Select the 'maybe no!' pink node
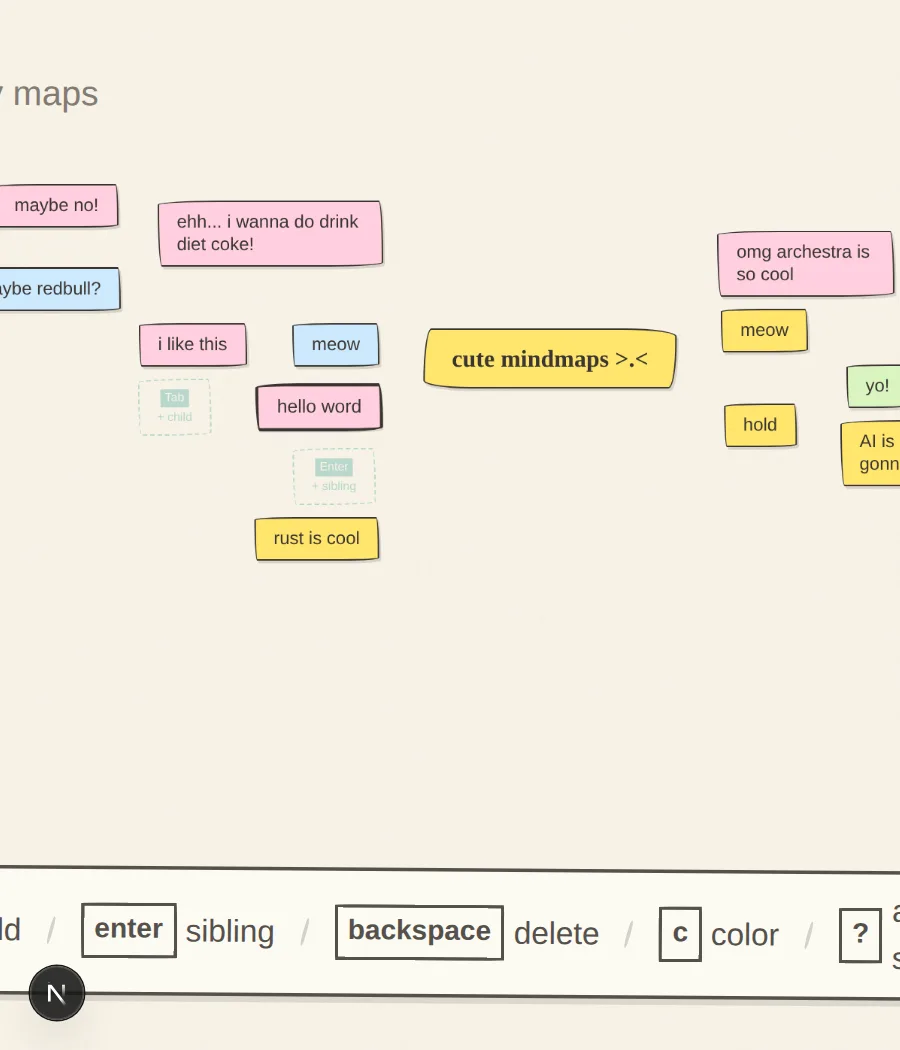The height and width of the screenshot is (1050, 900). pos(58,206)
